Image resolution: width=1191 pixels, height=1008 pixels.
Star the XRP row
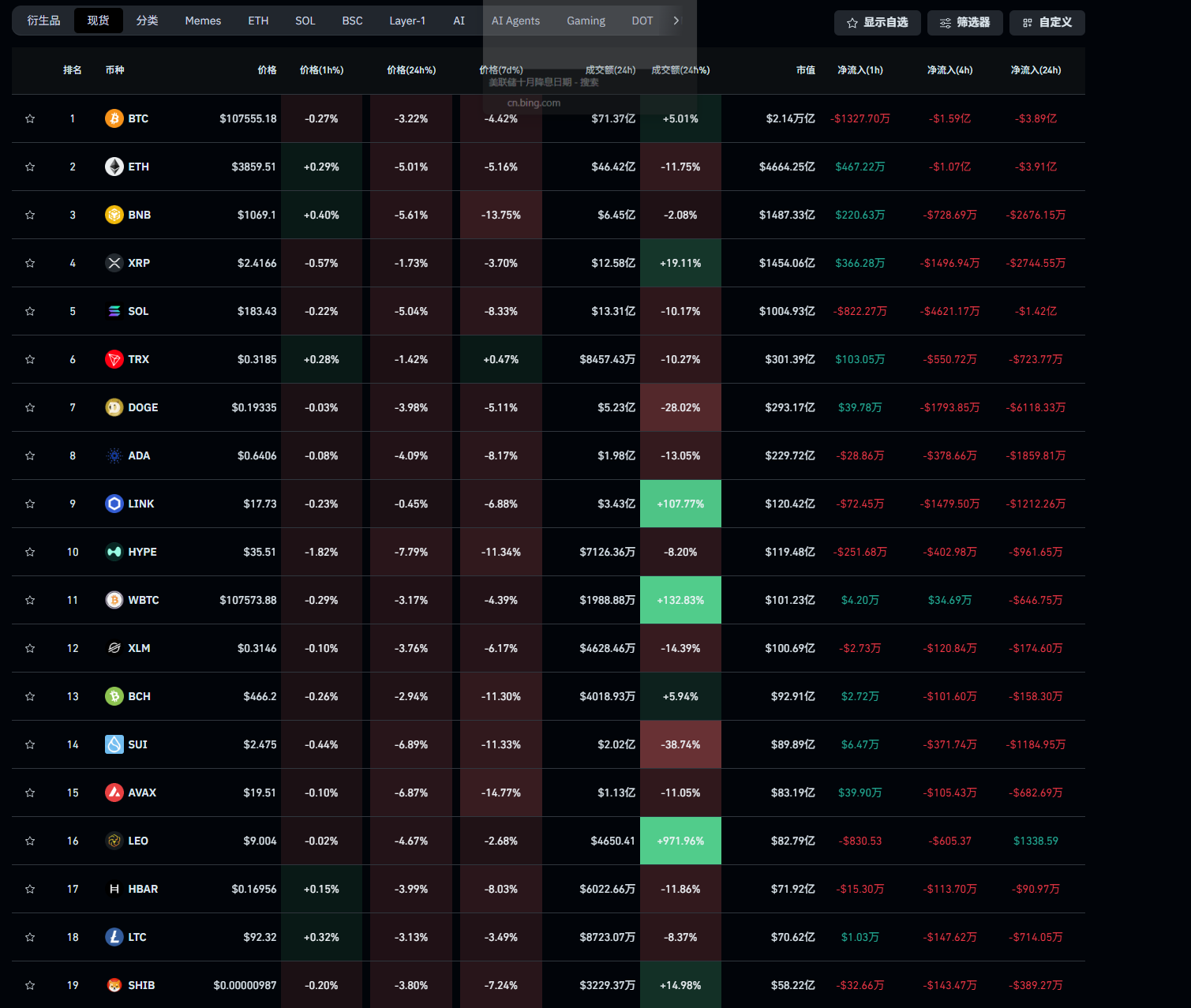pos(30,263)
